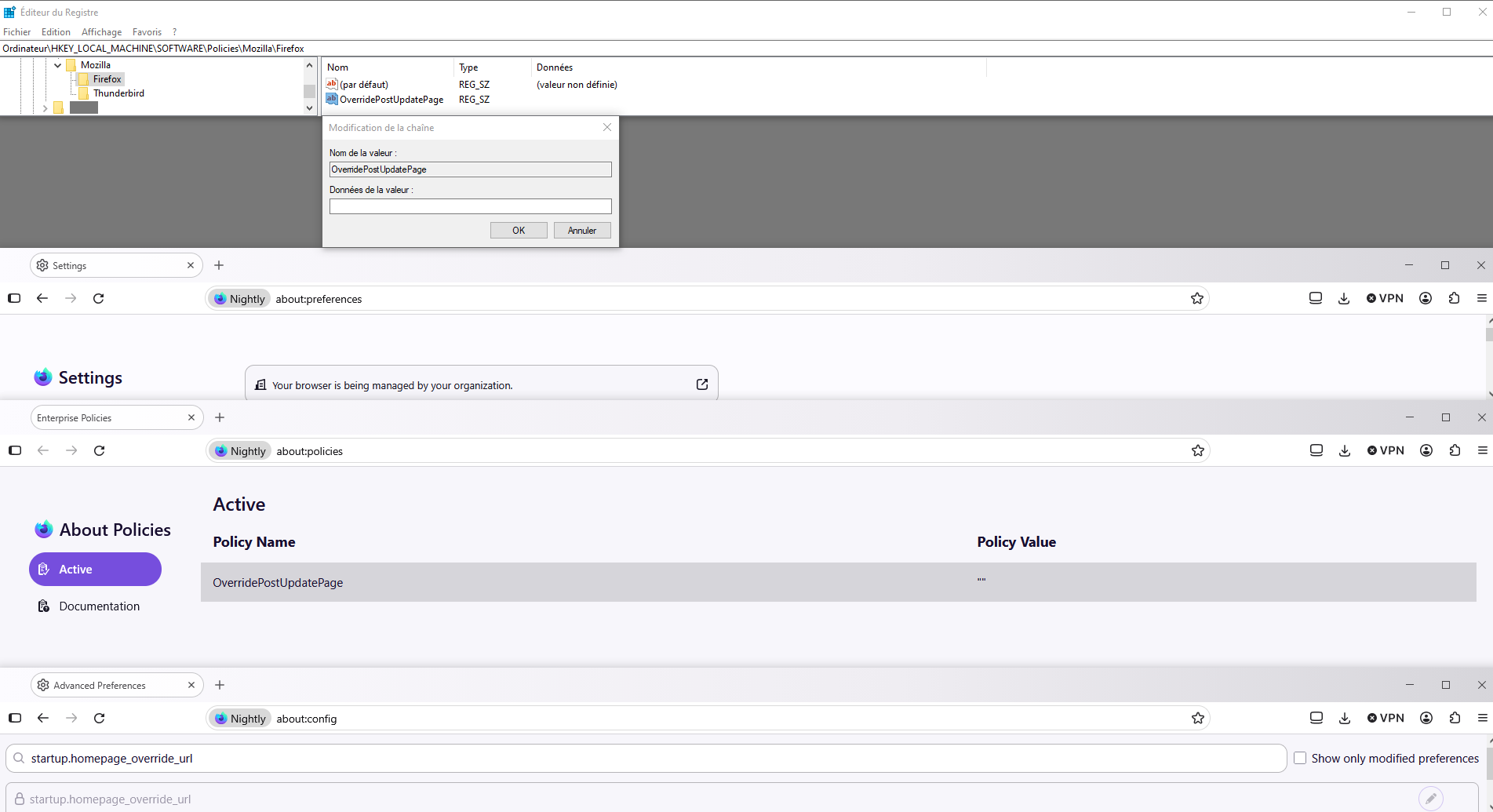The height and width of the screenshot is (812, 1493).
Task: Open Downloads in about:policies window
Action: pyautogui.click(x=1345, y=450)
